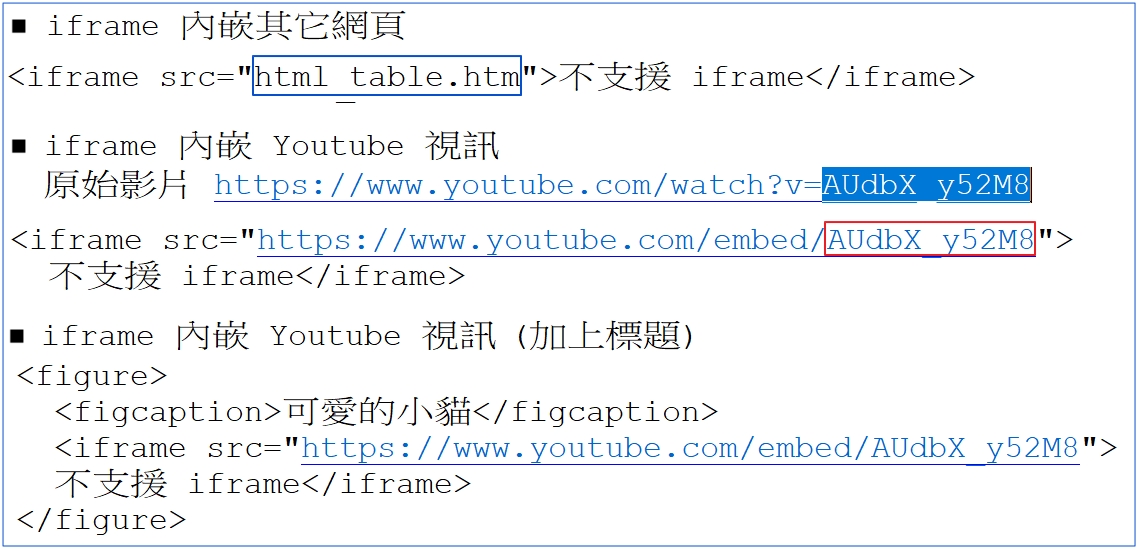The height and width of the screenshot is (550, 1137).
Task: Click '不支援 iframe' text in first code line
Action: pyautogui.click(x=680, y=77)
